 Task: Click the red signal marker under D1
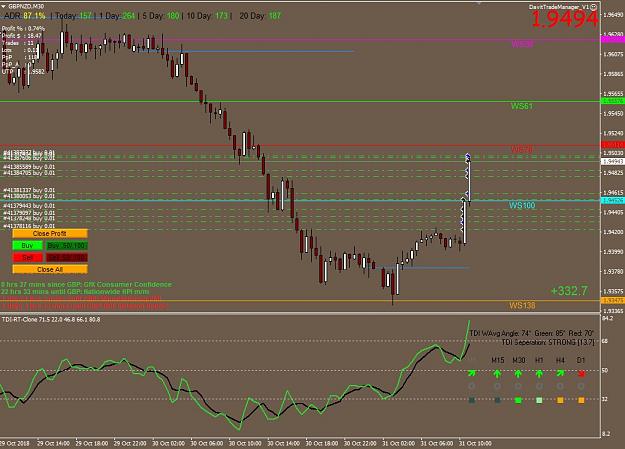(x=581, y=374)
